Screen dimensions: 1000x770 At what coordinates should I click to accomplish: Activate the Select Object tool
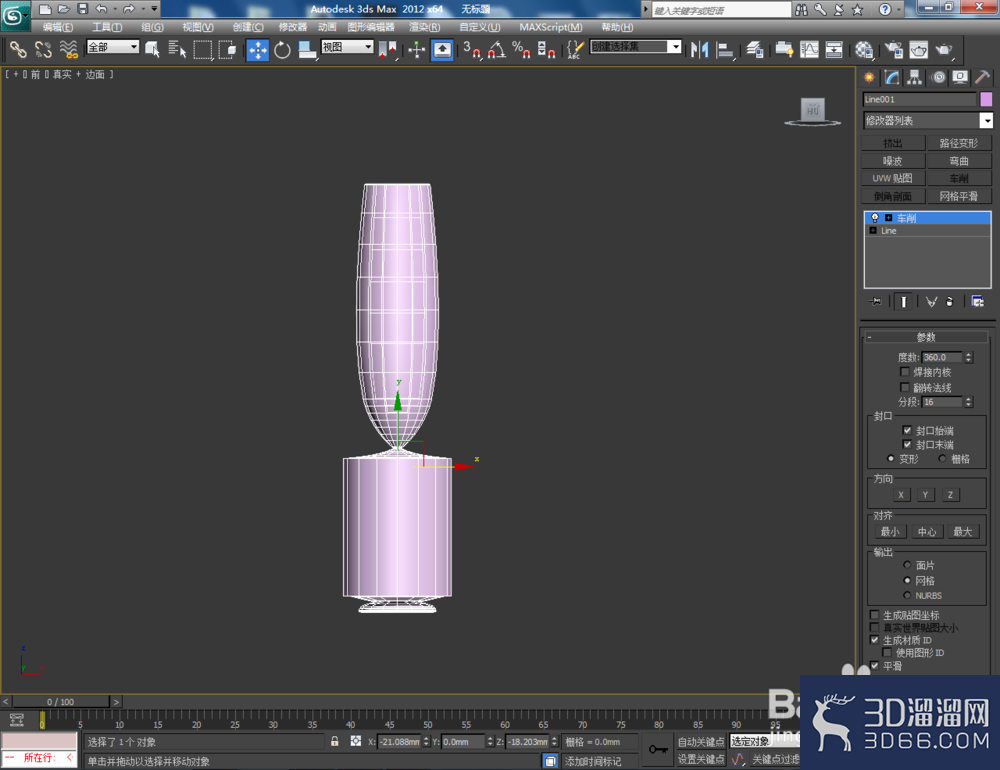click(152, 49)
